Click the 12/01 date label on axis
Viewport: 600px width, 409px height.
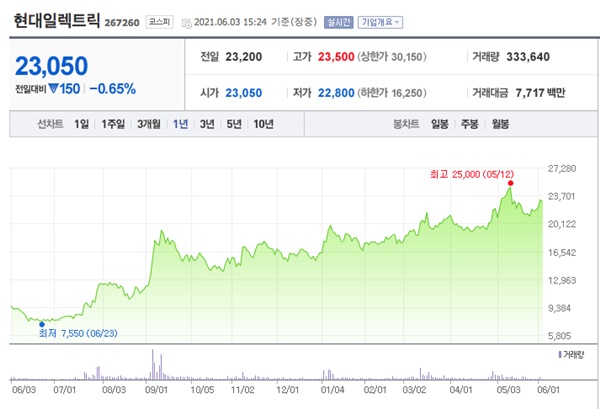(287, 390)
